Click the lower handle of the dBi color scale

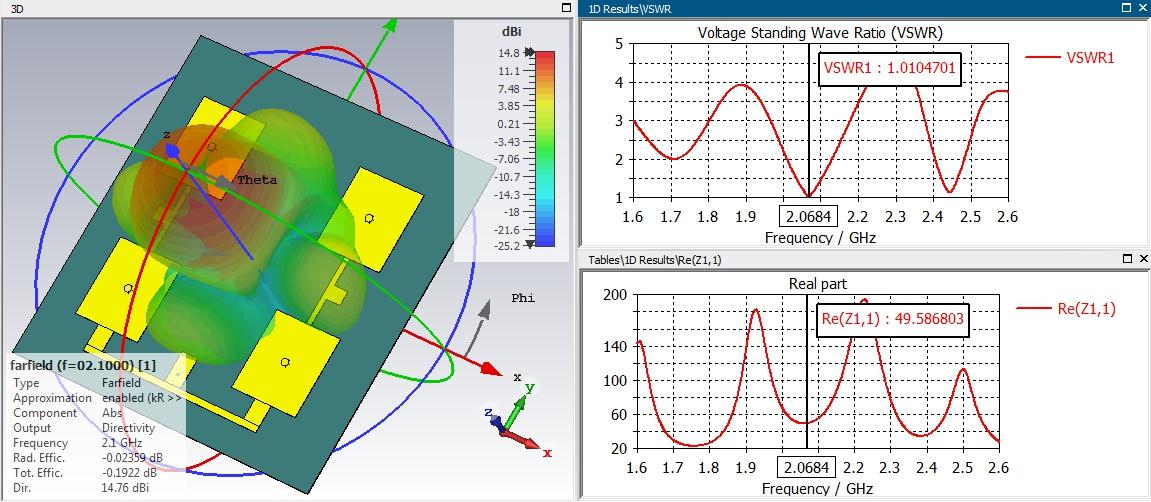(x=531, y=245)
